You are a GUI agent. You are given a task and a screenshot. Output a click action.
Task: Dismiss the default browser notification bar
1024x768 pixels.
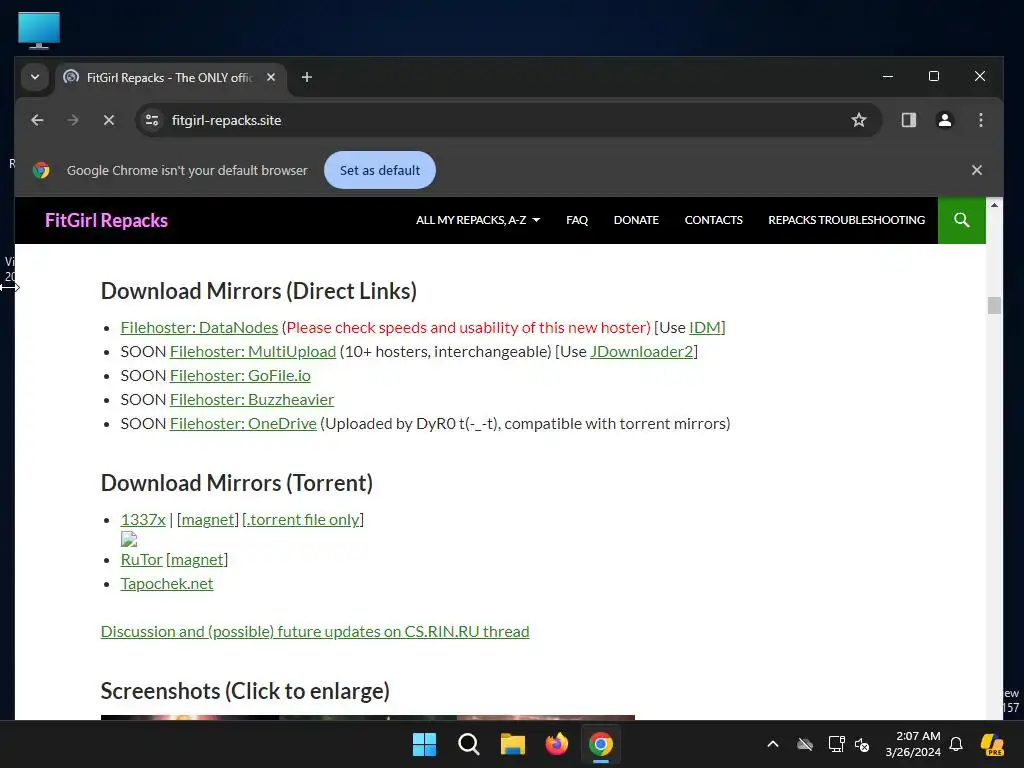(976, 170)
